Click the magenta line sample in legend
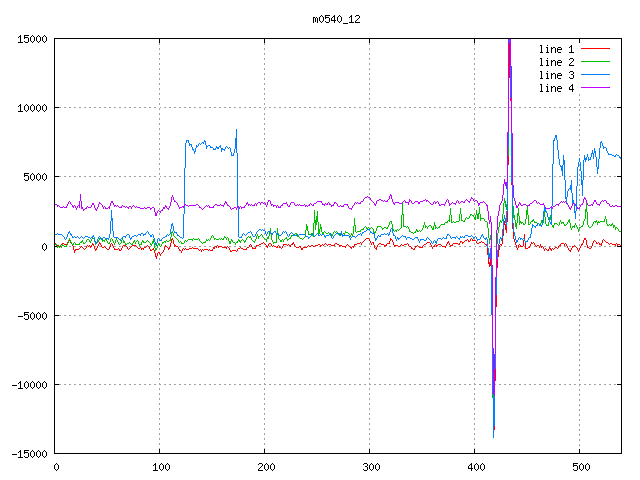640x480 pixels. coord(596,88)
